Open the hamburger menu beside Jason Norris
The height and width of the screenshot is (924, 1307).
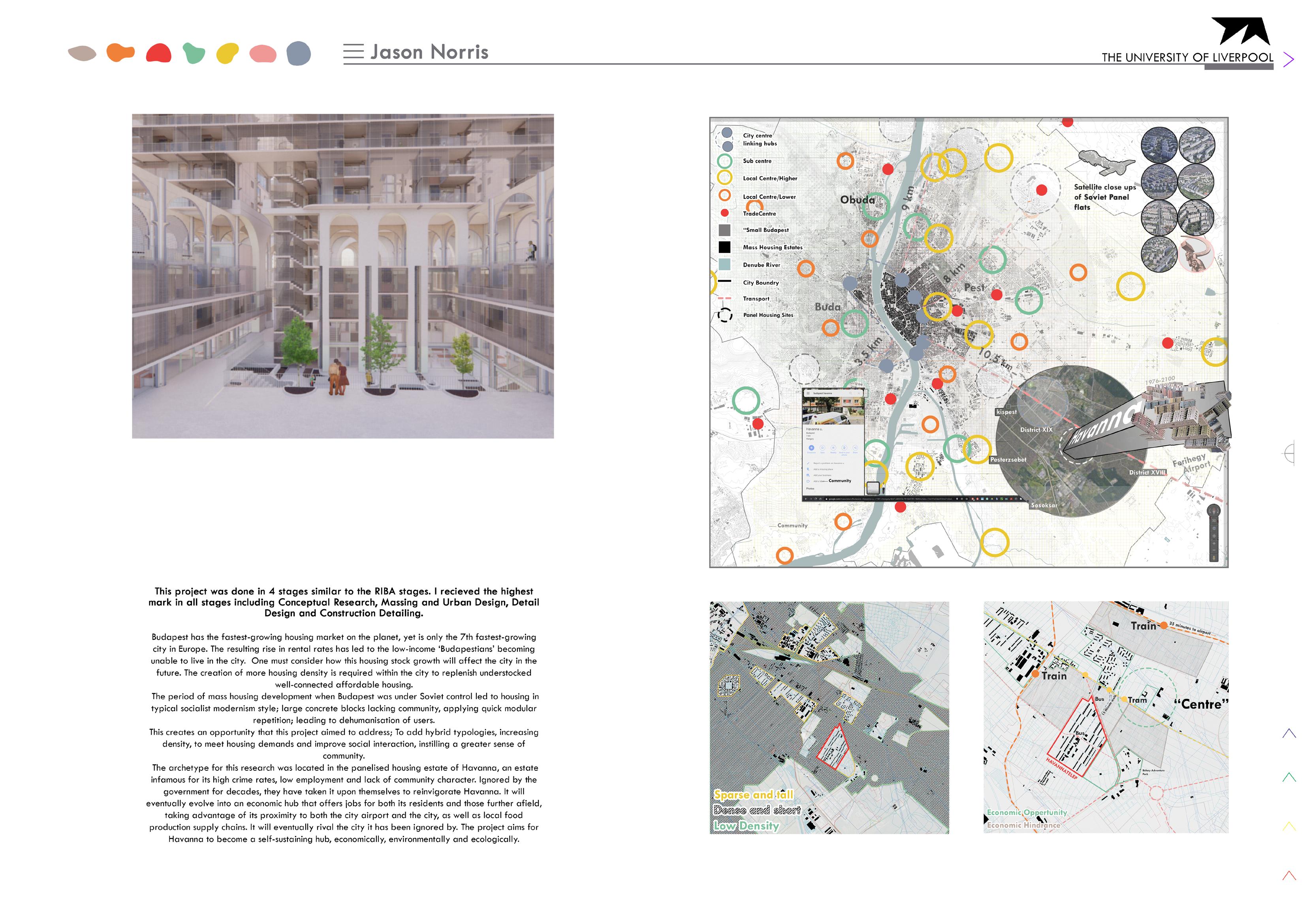(353, 52)
